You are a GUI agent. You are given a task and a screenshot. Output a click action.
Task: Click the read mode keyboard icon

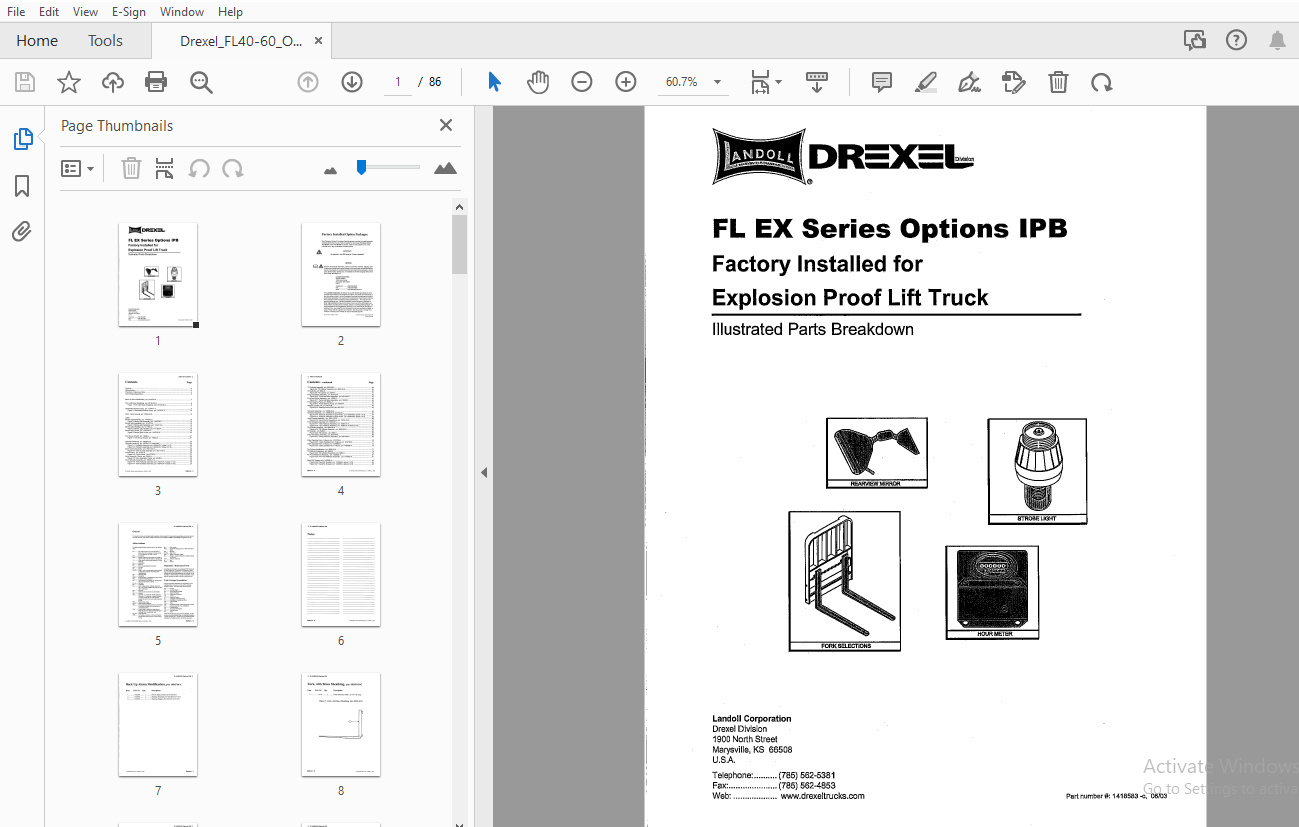click(x=817, y=82)
